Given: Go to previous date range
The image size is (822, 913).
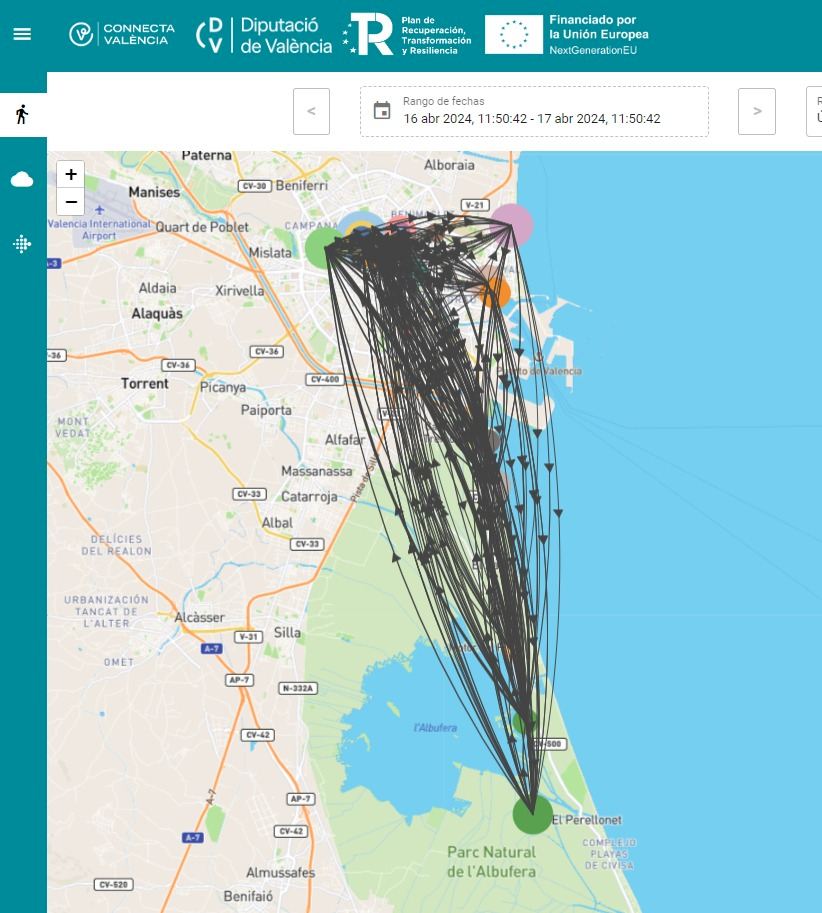Looking at the screenshot, I should click(311, 111).
